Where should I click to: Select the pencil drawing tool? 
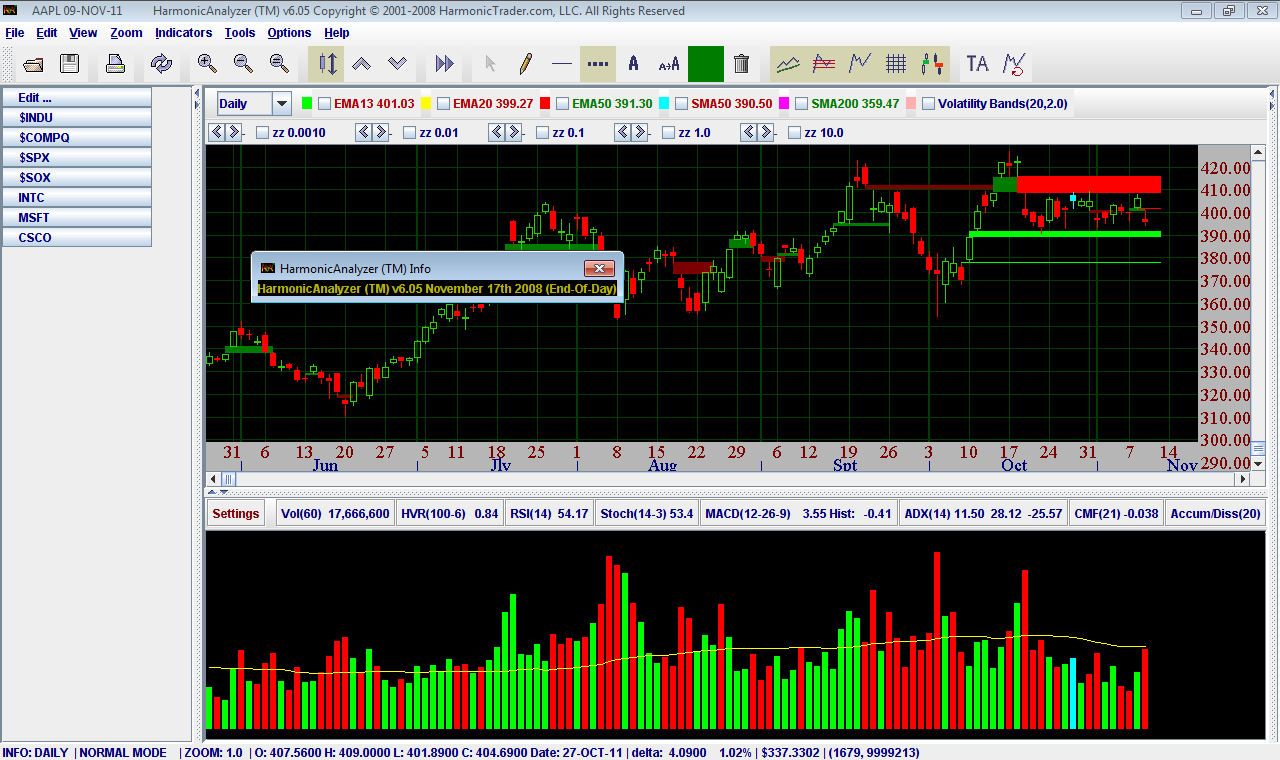[525, 64]
